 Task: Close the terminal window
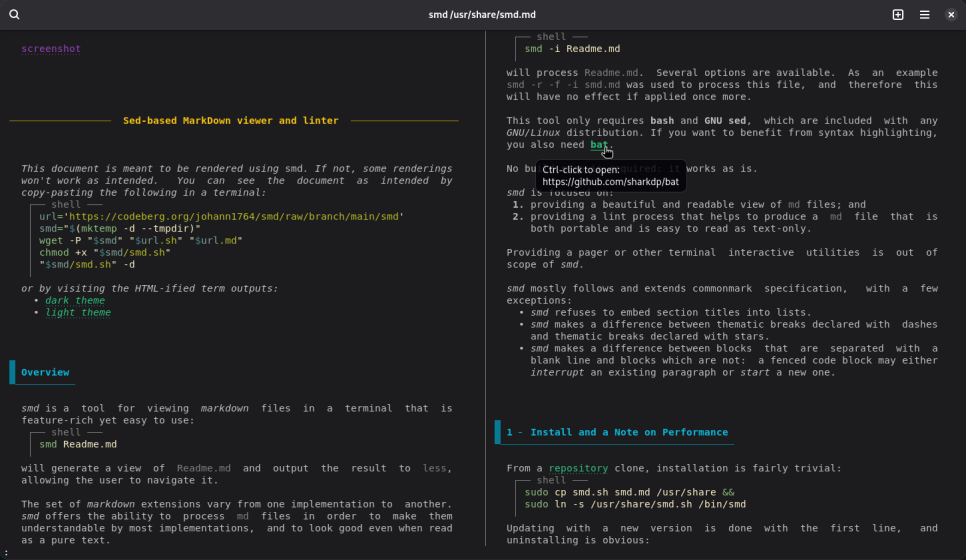951,15
